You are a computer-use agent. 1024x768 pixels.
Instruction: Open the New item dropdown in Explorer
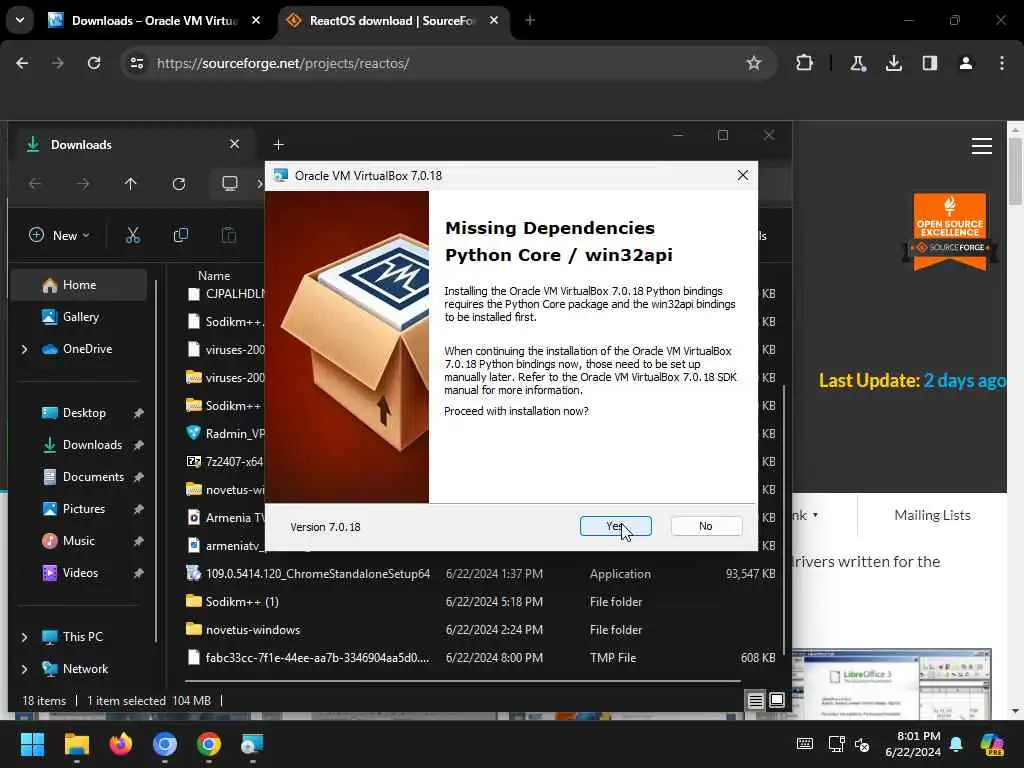click(x=59, y=236)
